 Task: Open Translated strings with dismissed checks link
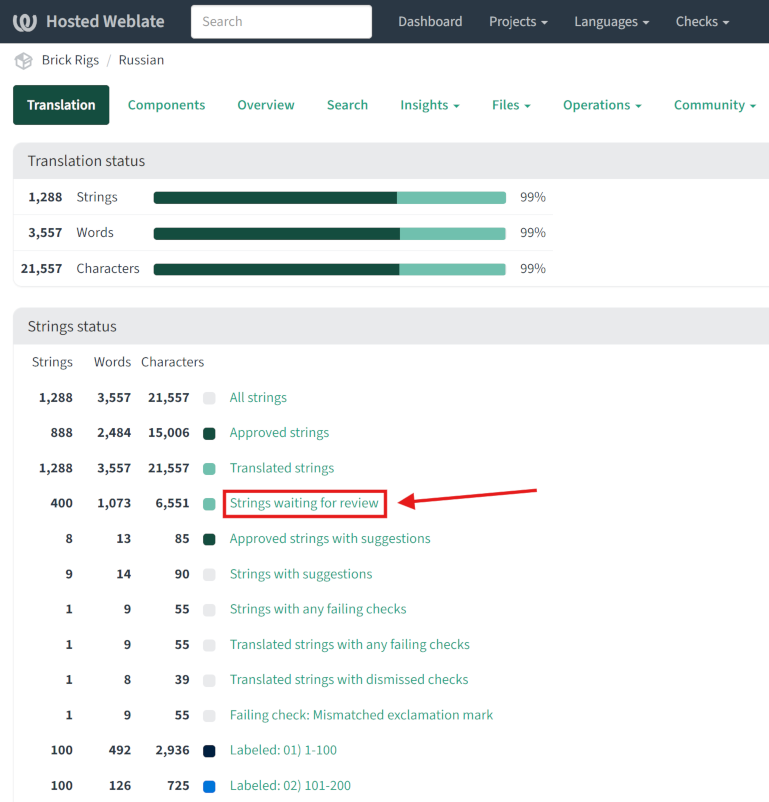pyautogui.click(x=349, y=679)
